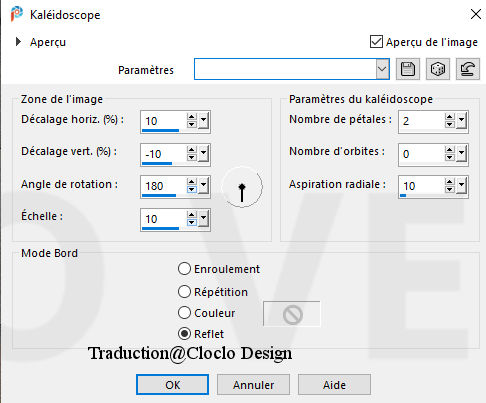
Task: Choose the Couleur edge mode option
Action: click(x=184, y=313)
